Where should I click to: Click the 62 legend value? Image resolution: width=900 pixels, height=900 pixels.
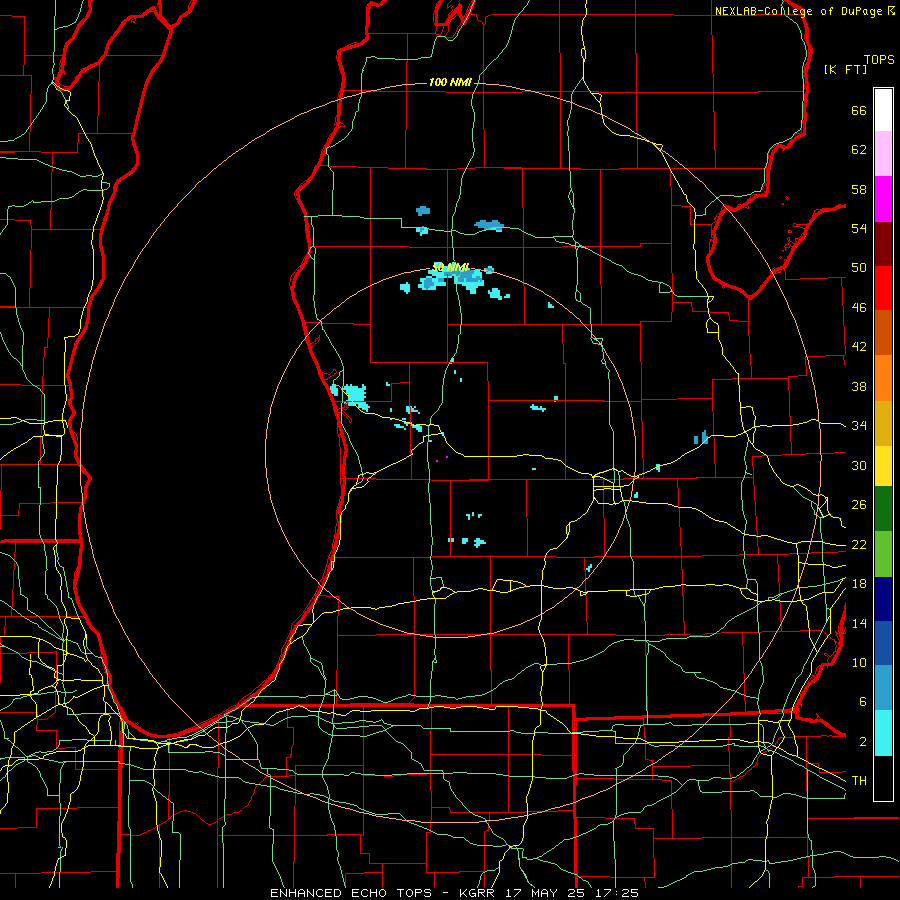(x=859, y=150)
